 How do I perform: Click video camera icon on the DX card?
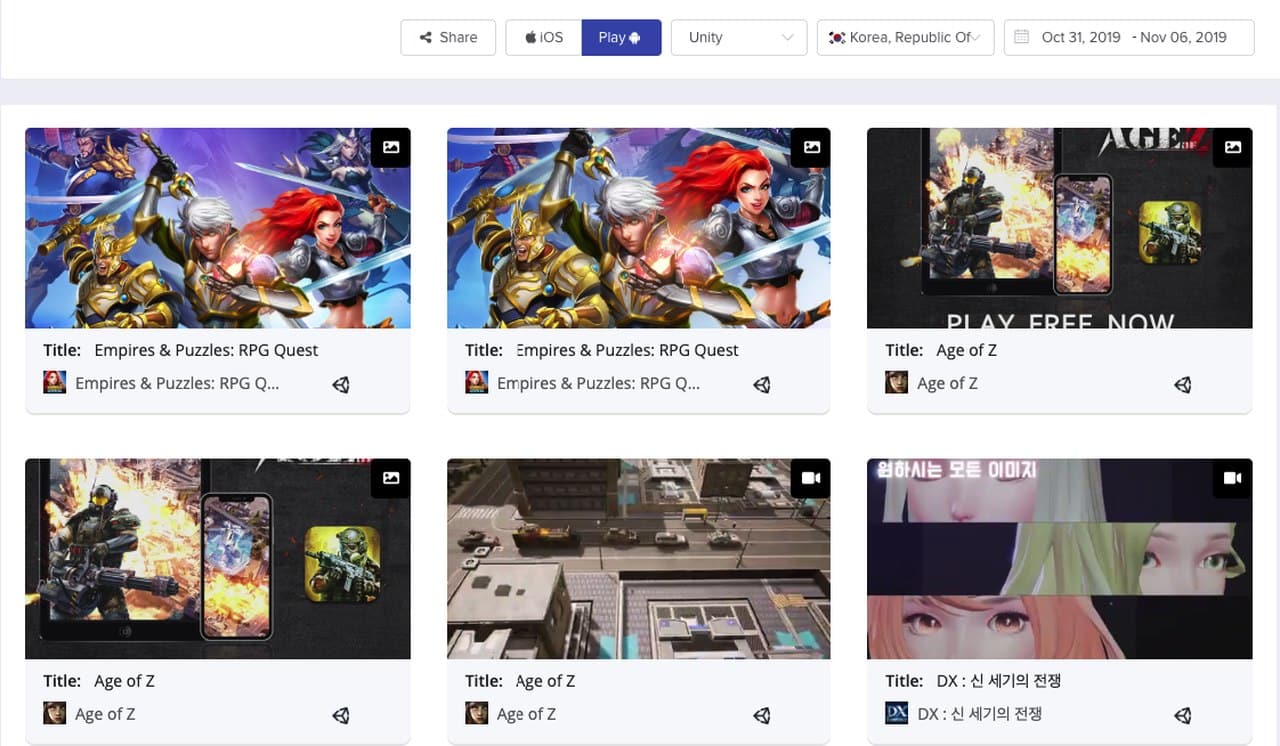(1233, 478)
